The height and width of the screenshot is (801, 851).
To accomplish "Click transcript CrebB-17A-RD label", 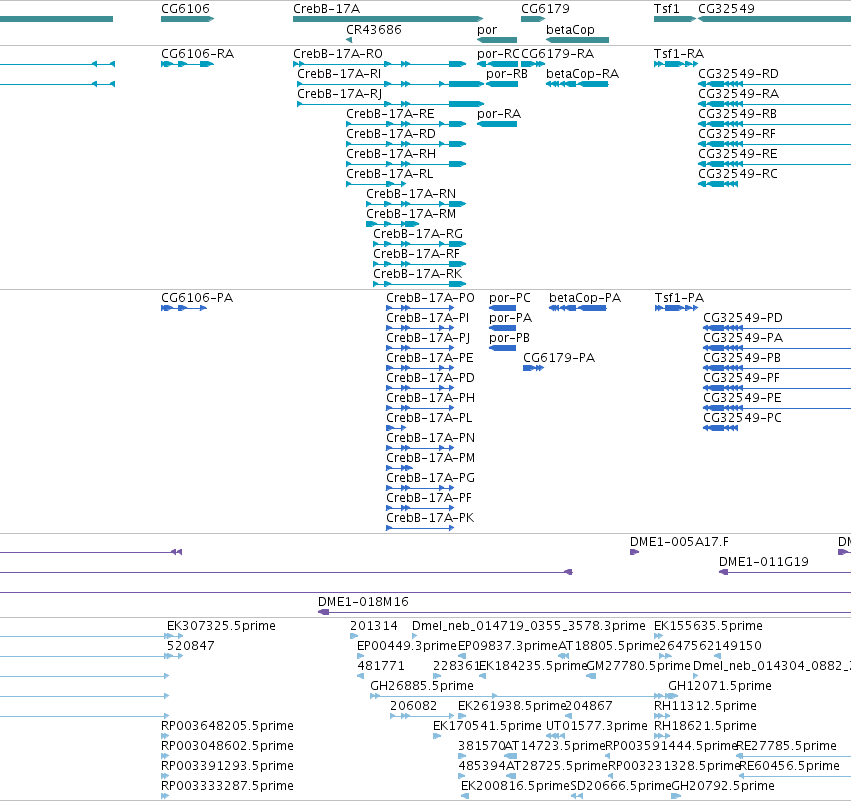I will (391, 134).
